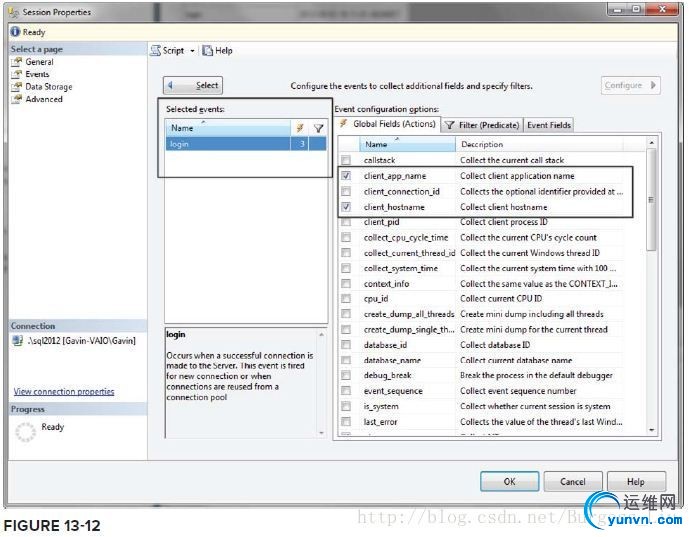Uncheck the client_hostname checkbox

(x=346, y=207)
